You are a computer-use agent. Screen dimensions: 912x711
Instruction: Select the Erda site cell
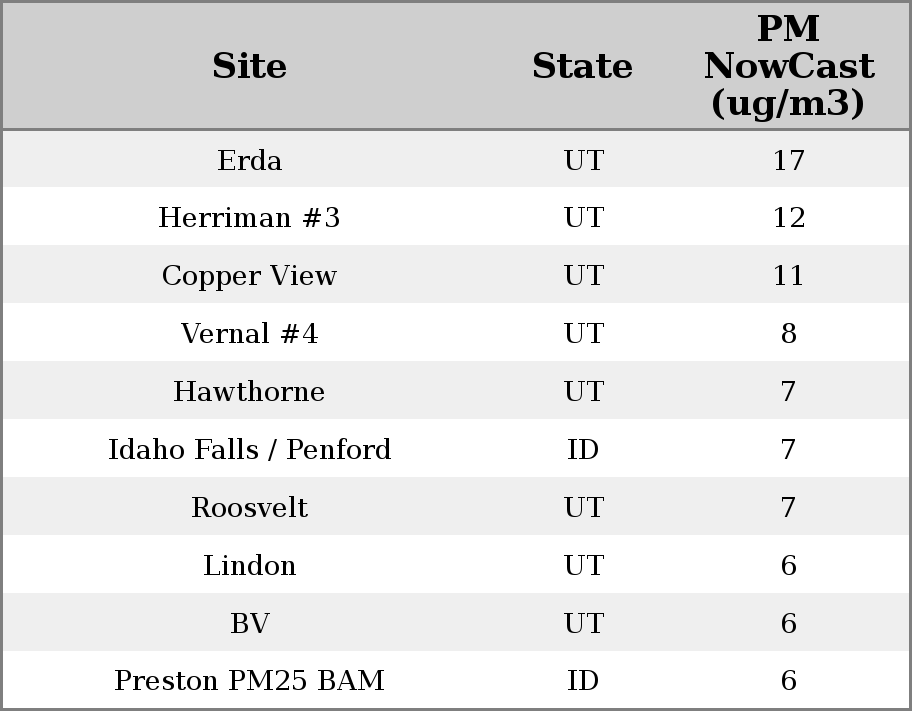[249, 160]
